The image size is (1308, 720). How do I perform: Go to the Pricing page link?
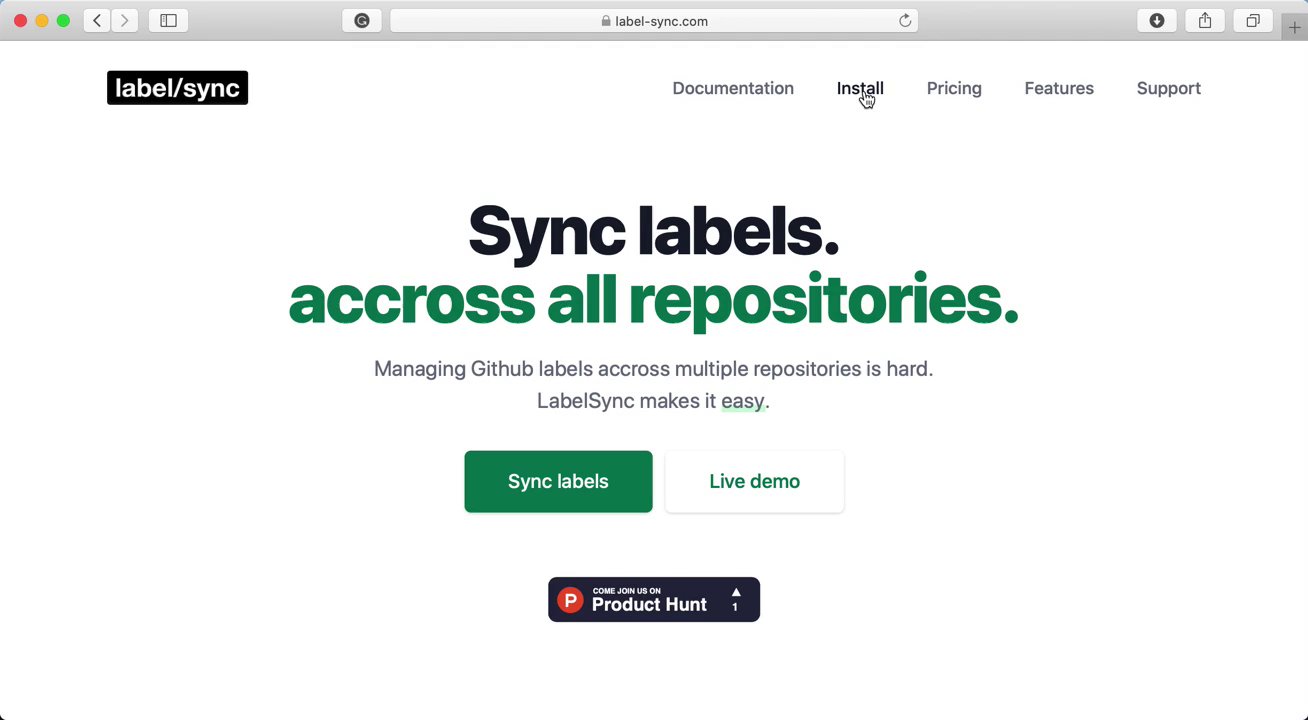[954, 88]
